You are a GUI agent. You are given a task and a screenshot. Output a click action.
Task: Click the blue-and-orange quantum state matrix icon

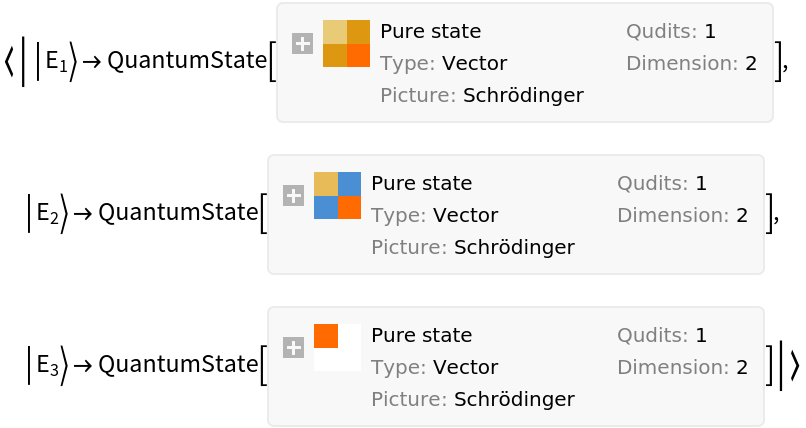(x=337, y=196)
